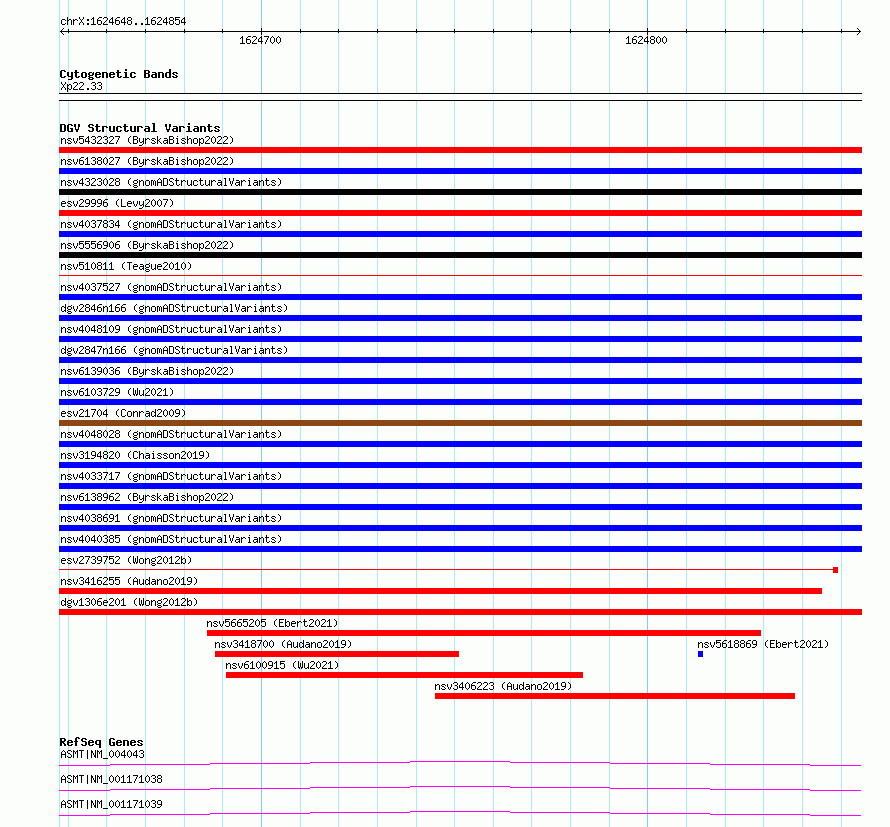
Task: Click the nsv4048109 gnomAD variant label
Action: pos(171,329)
